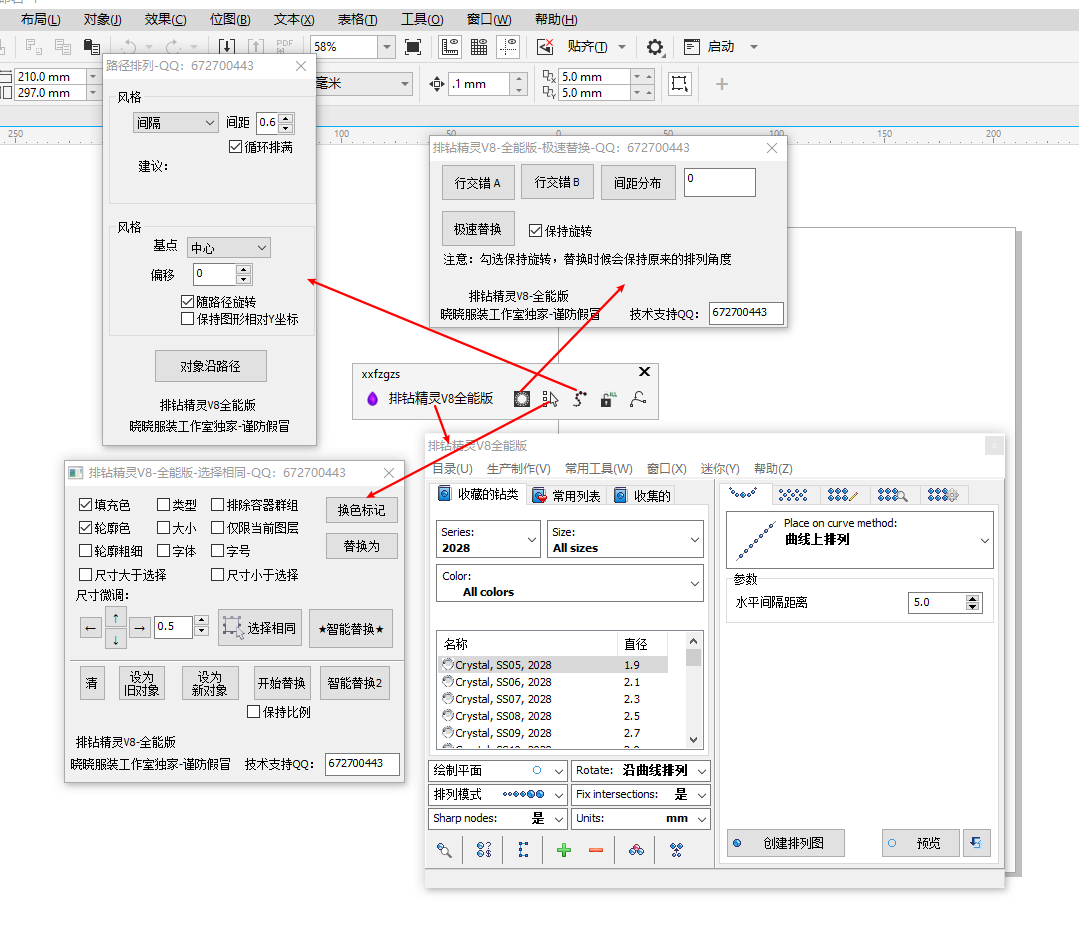Open the 生产制作(V) menu
Screen dimensions: 1079x935
tap(518, 469)
